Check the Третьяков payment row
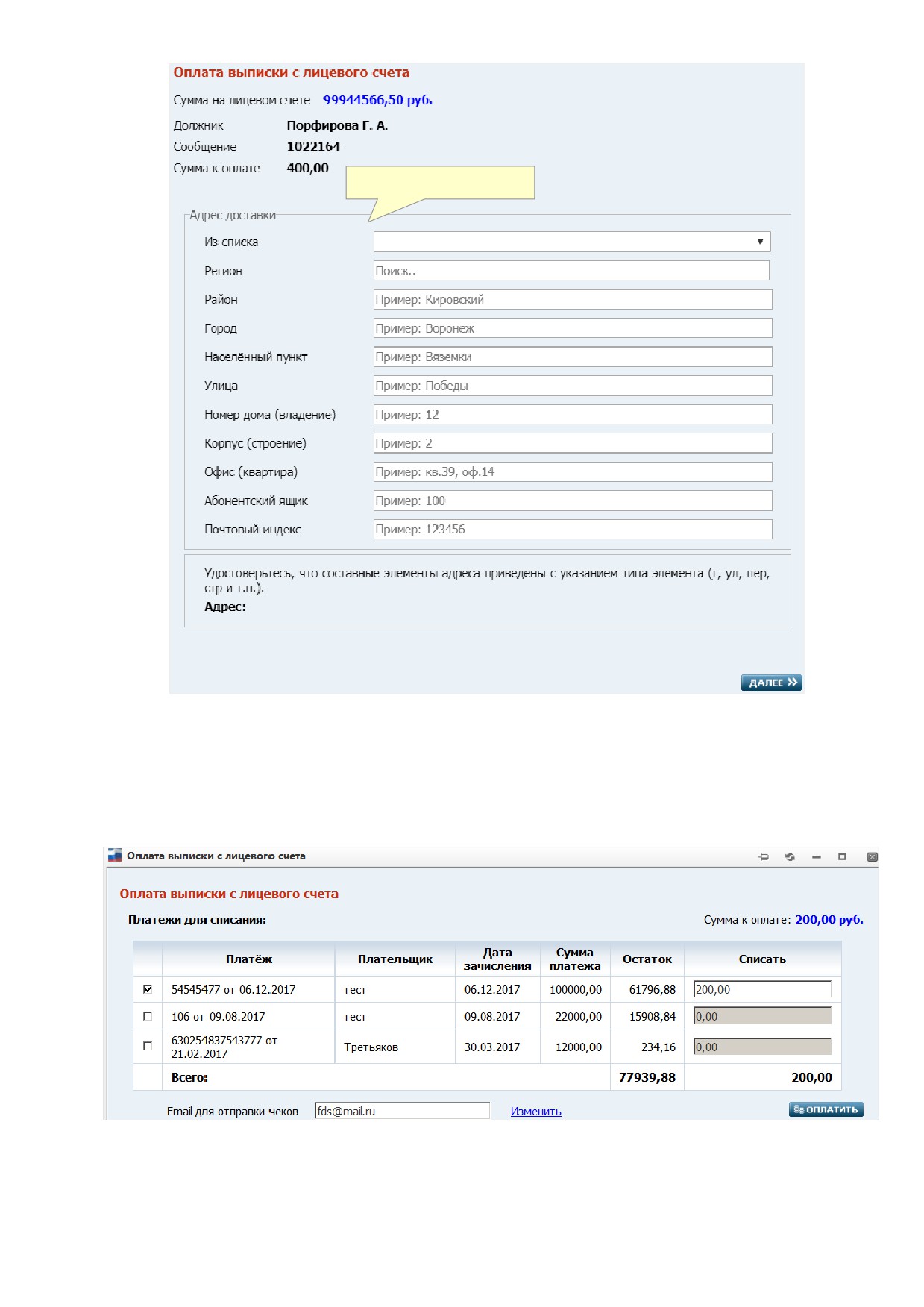The height and width of the screenshot is (1307, 924). [148, 1046]
